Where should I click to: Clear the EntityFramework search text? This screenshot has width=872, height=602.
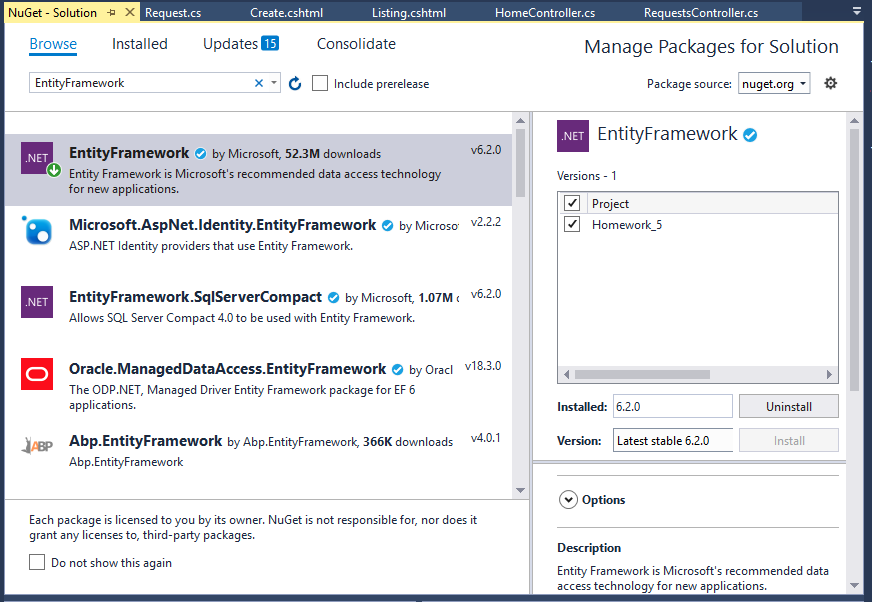[259, 83]
